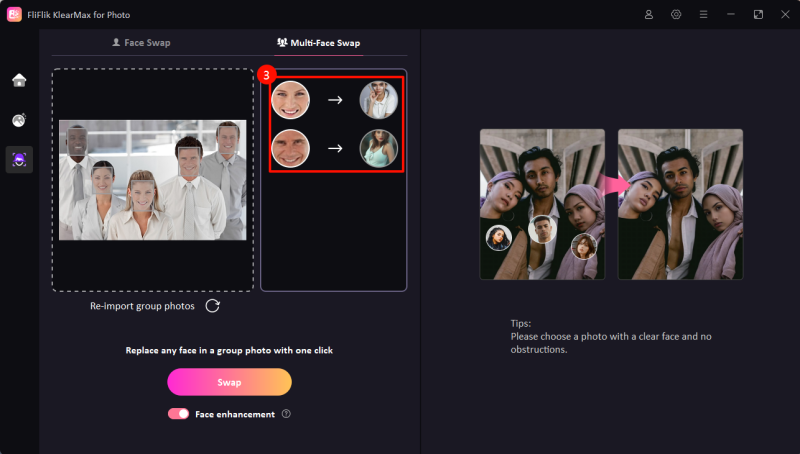The width and height of the screenshot is (800, 454).
Task: Open settings via hexagon gear icon
Action: (676, 14)
